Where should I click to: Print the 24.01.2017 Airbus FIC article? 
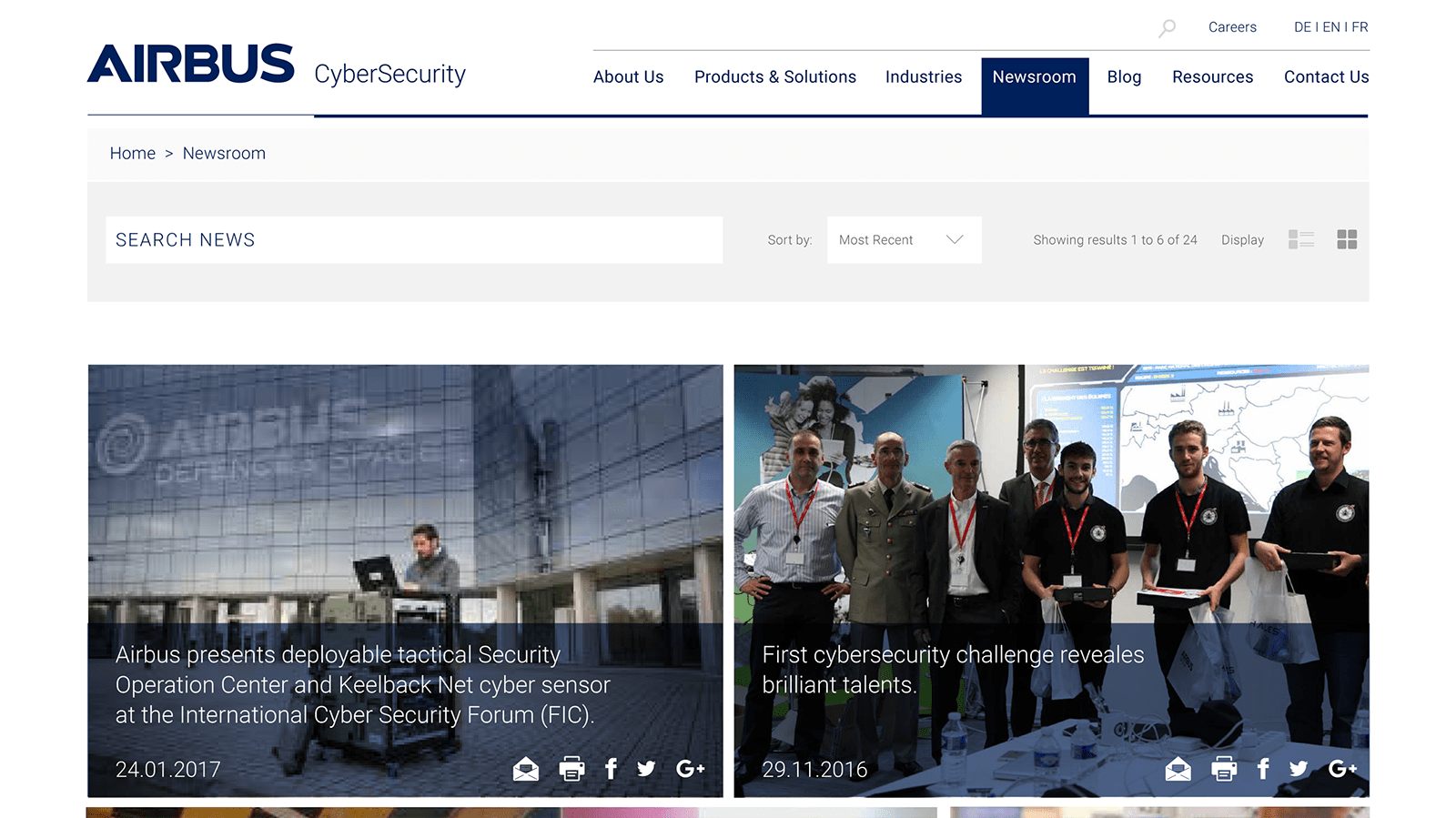571,770
